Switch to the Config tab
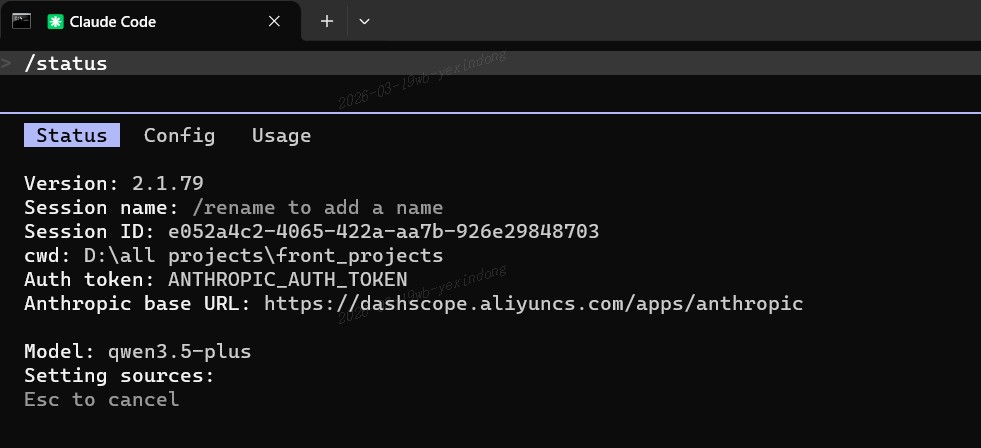Screen dimensions: 981x448 pos(180,135)
